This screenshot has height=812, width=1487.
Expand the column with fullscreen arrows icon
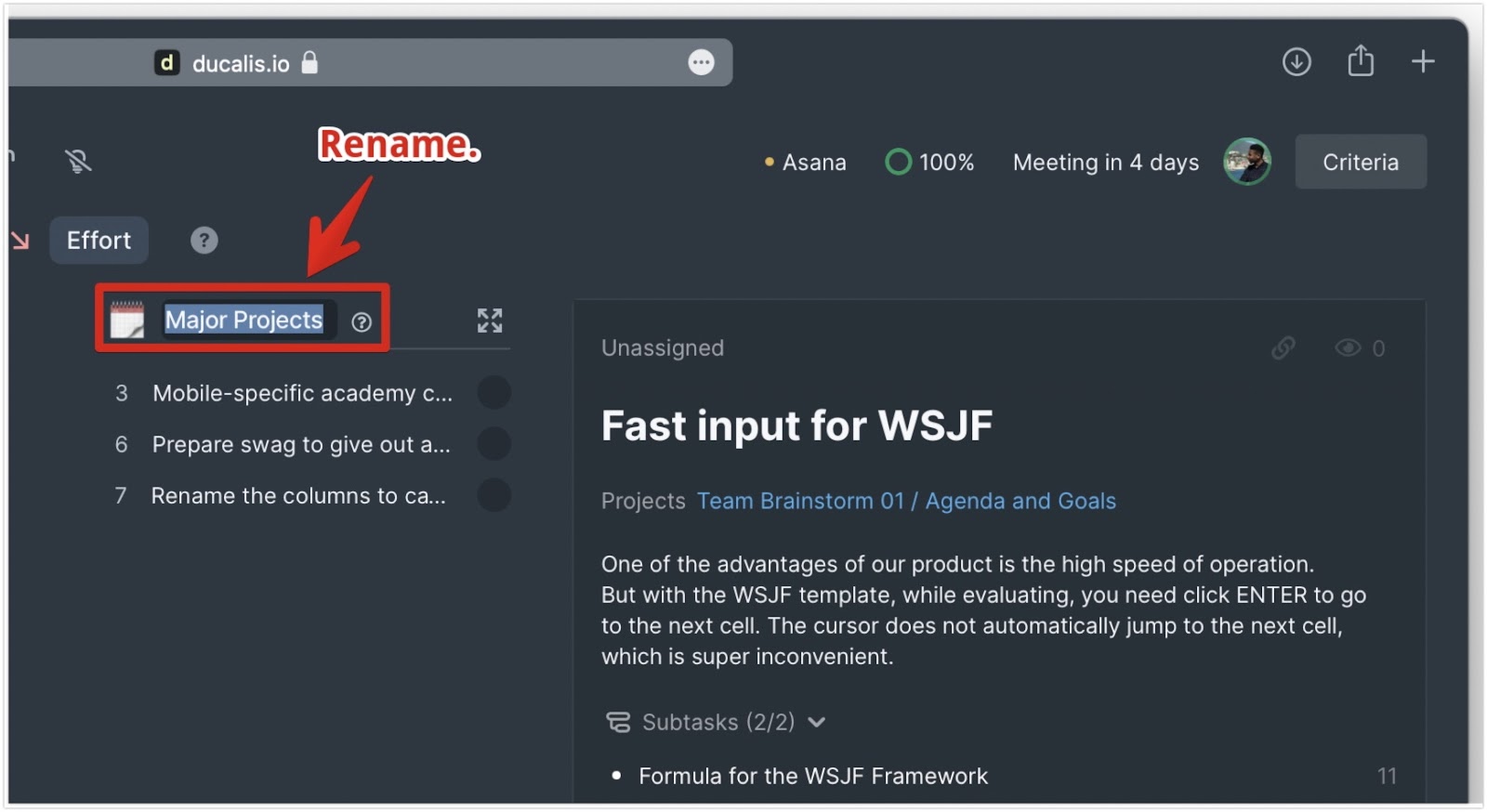(490, 321)
